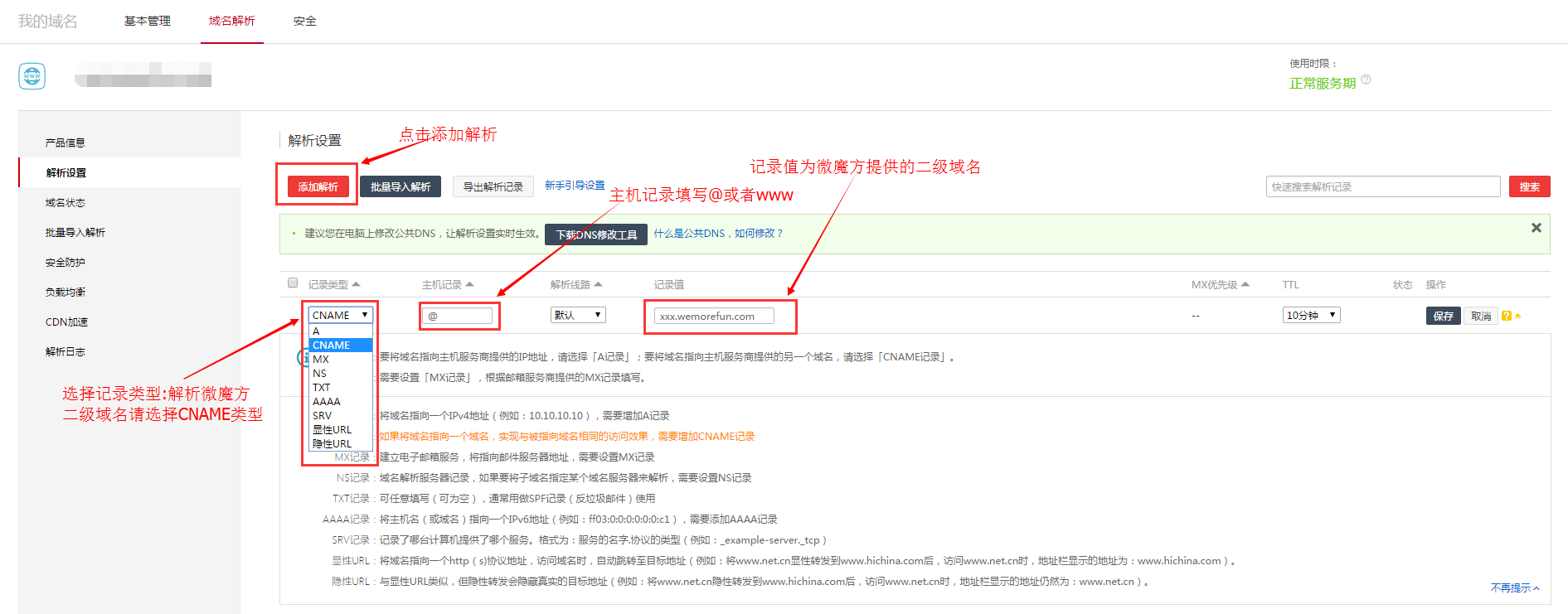Choose A in record type list
Image resolution: width=1568 pixels, height=614 pixels.
pos(341,331)
